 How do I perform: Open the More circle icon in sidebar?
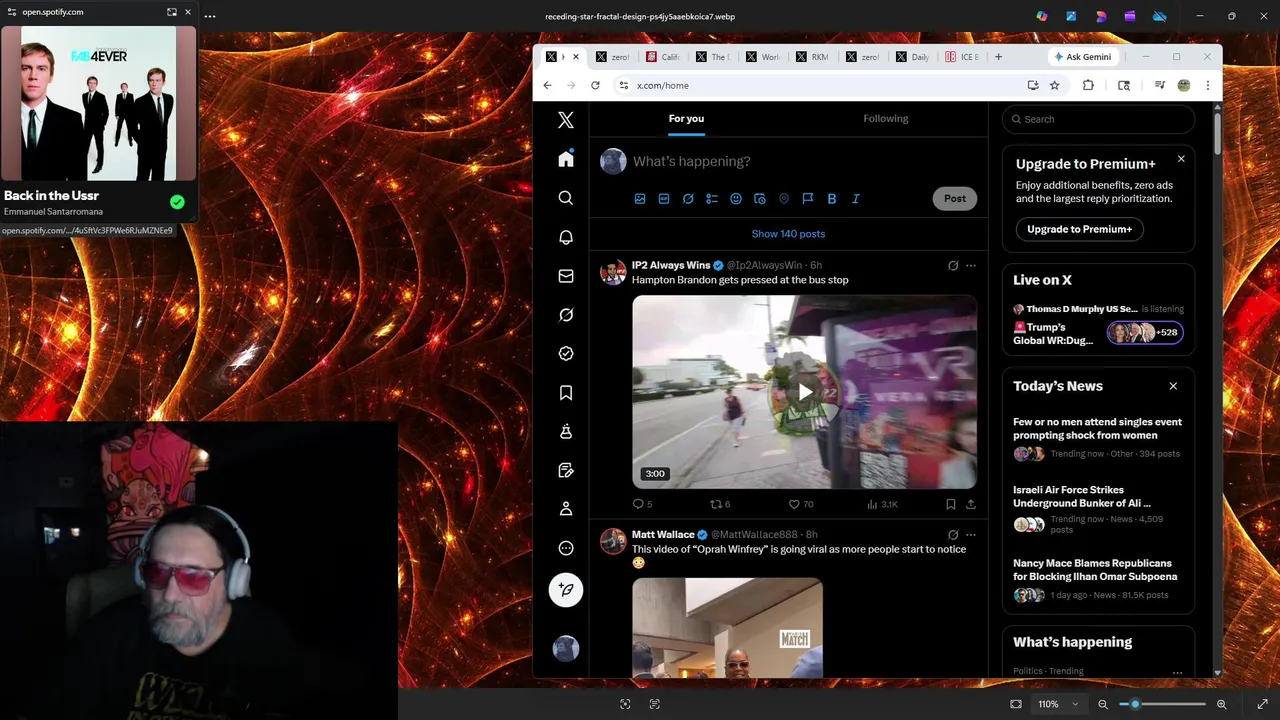point(566,548)
